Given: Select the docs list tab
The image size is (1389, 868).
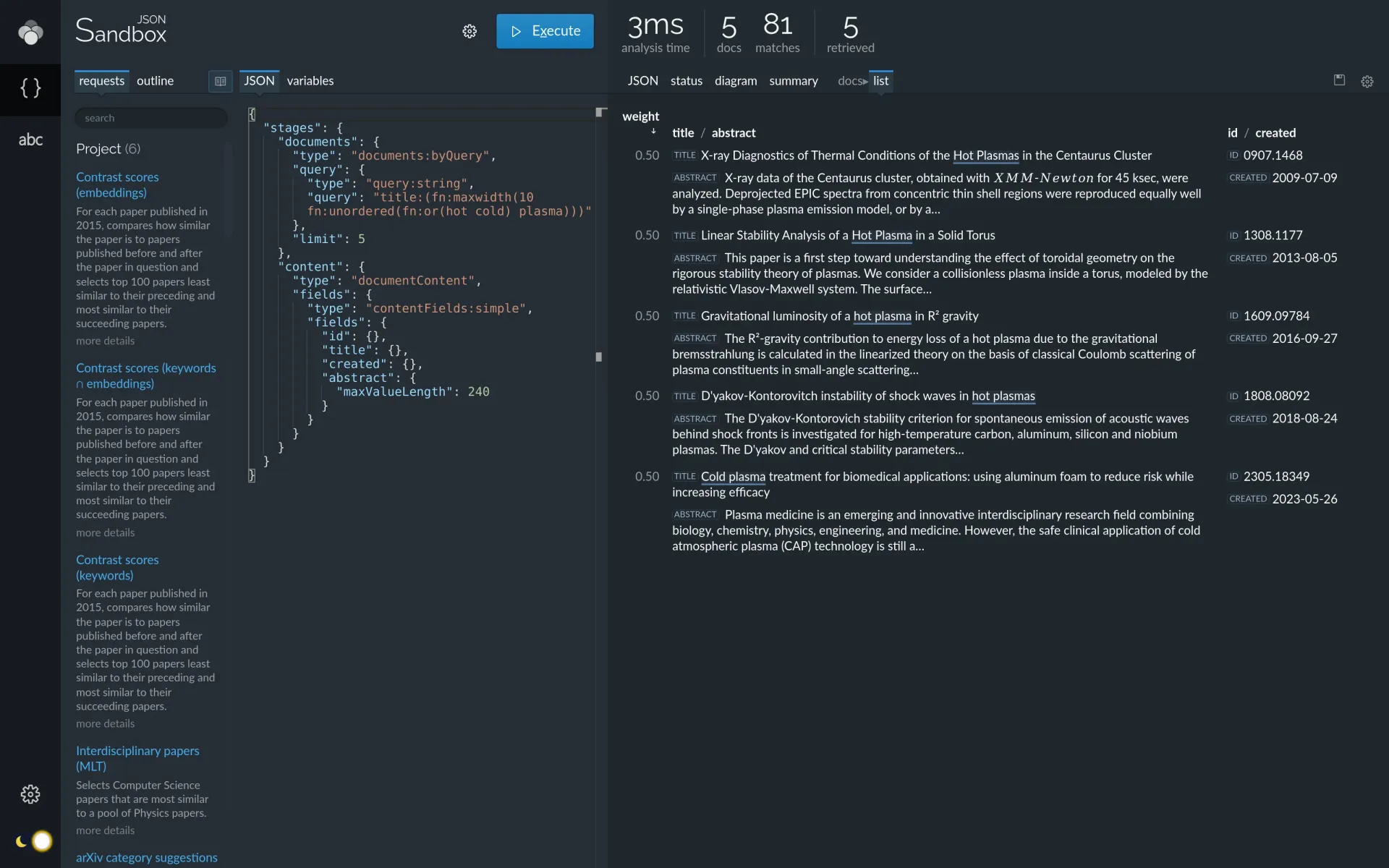Looking at the screenshot, I should (880, 81).
